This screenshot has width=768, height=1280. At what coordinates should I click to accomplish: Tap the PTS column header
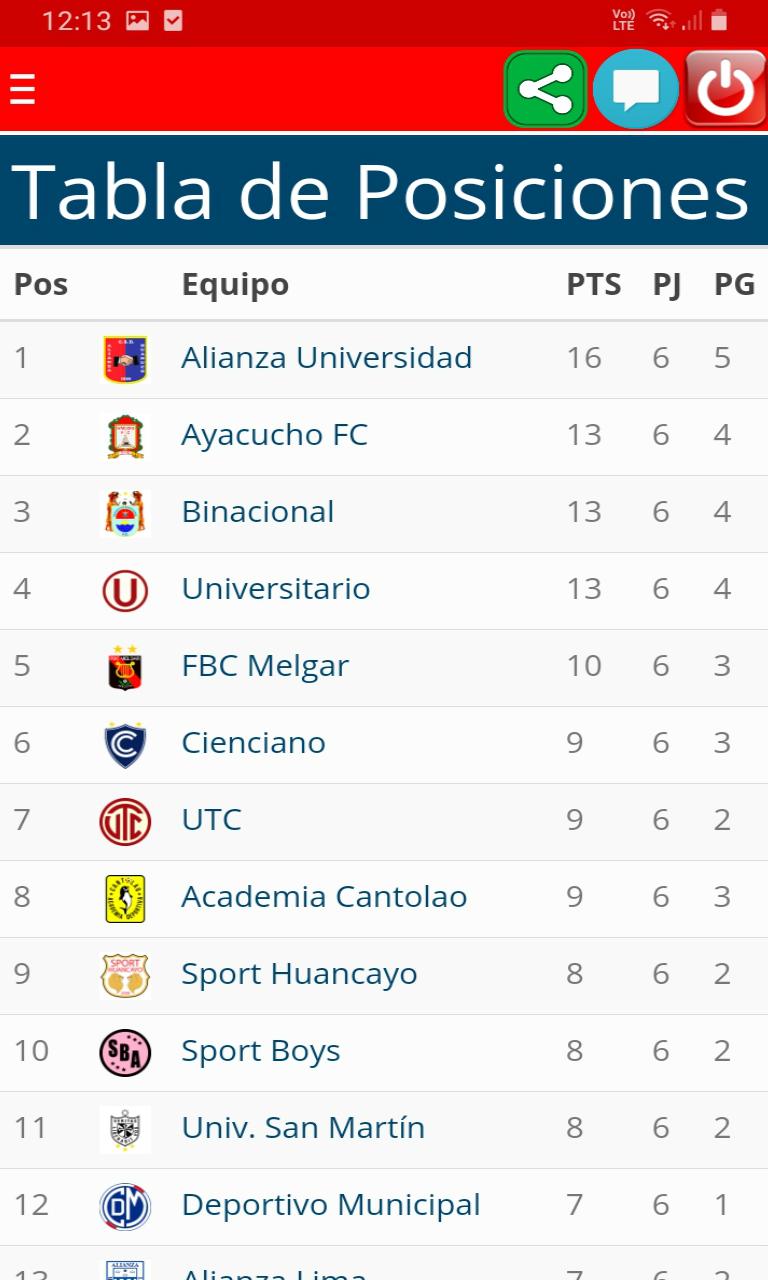tap(594, 284)
